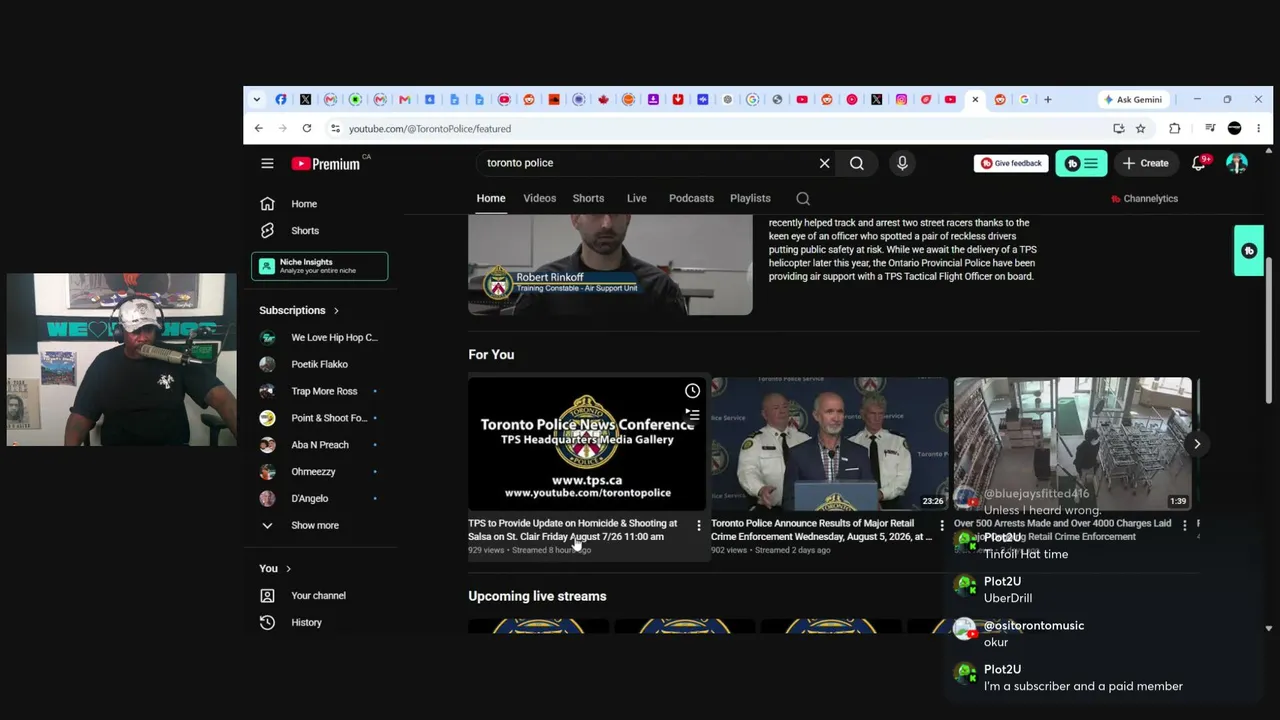The image size is (1280, 720).
Task: Open options for the Over 500 Arrests video
Action: (1185, 525)
